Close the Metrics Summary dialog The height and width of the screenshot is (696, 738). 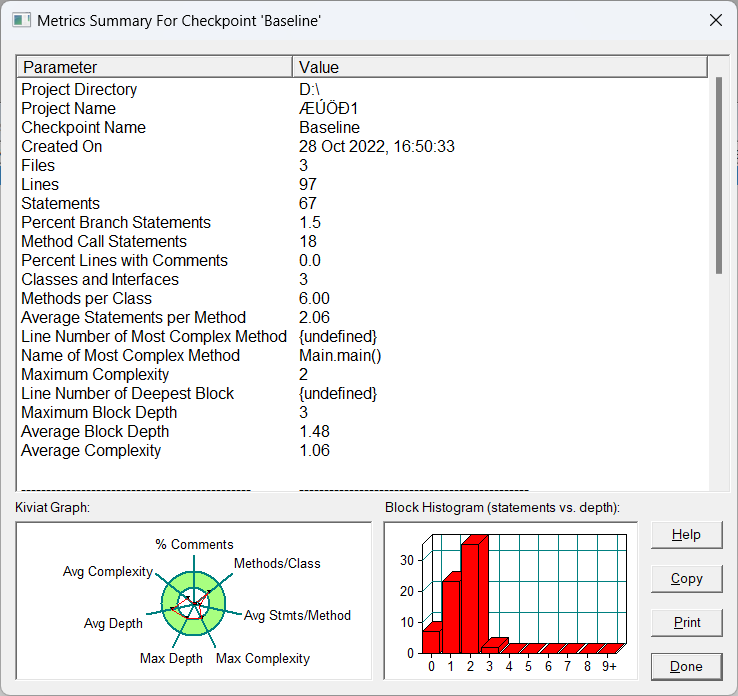point(715,20)
